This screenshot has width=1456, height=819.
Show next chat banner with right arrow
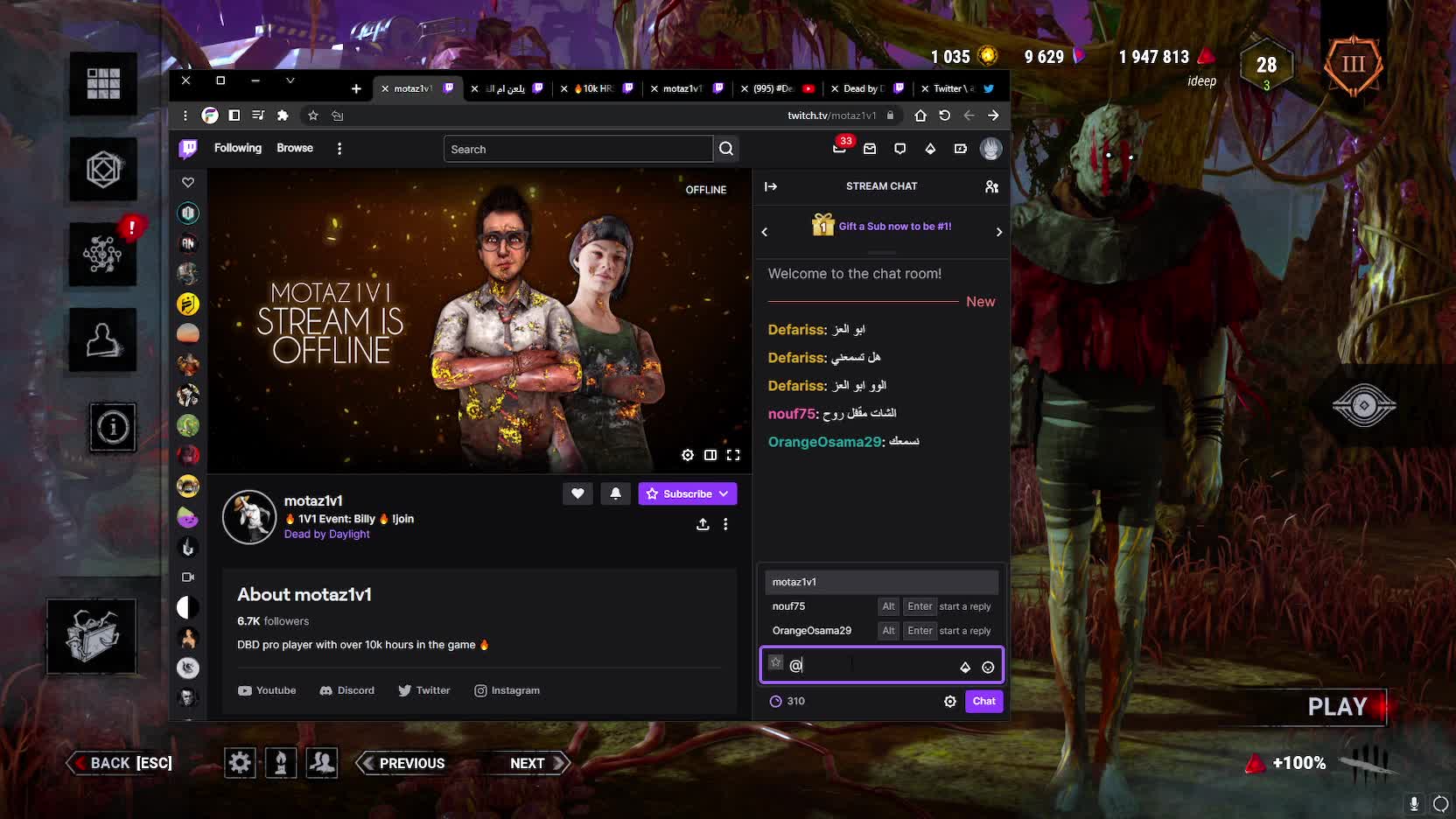(x=998, y=232)
